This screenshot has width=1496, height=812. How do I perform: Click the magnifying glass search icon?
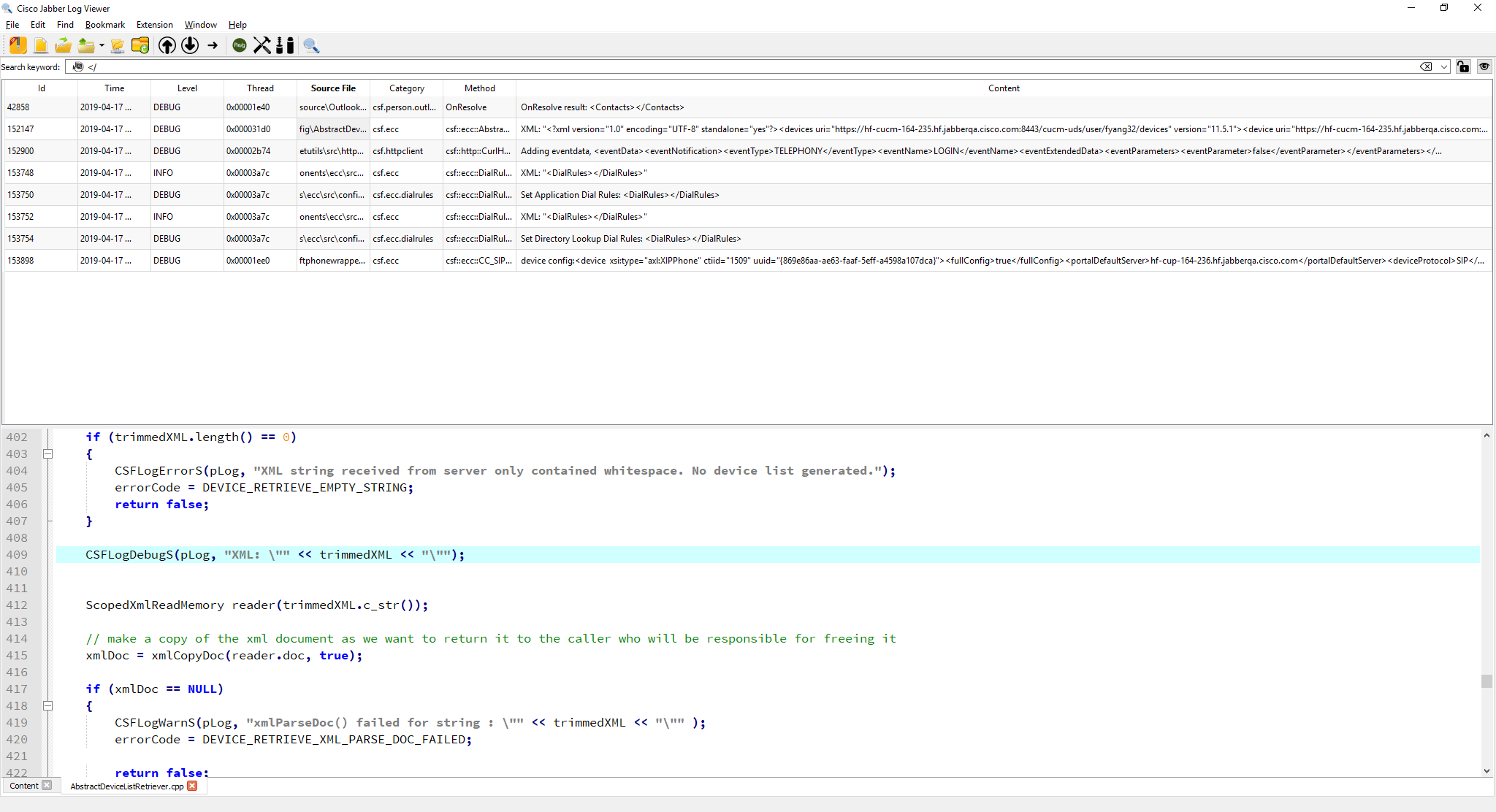click(312, 45)
